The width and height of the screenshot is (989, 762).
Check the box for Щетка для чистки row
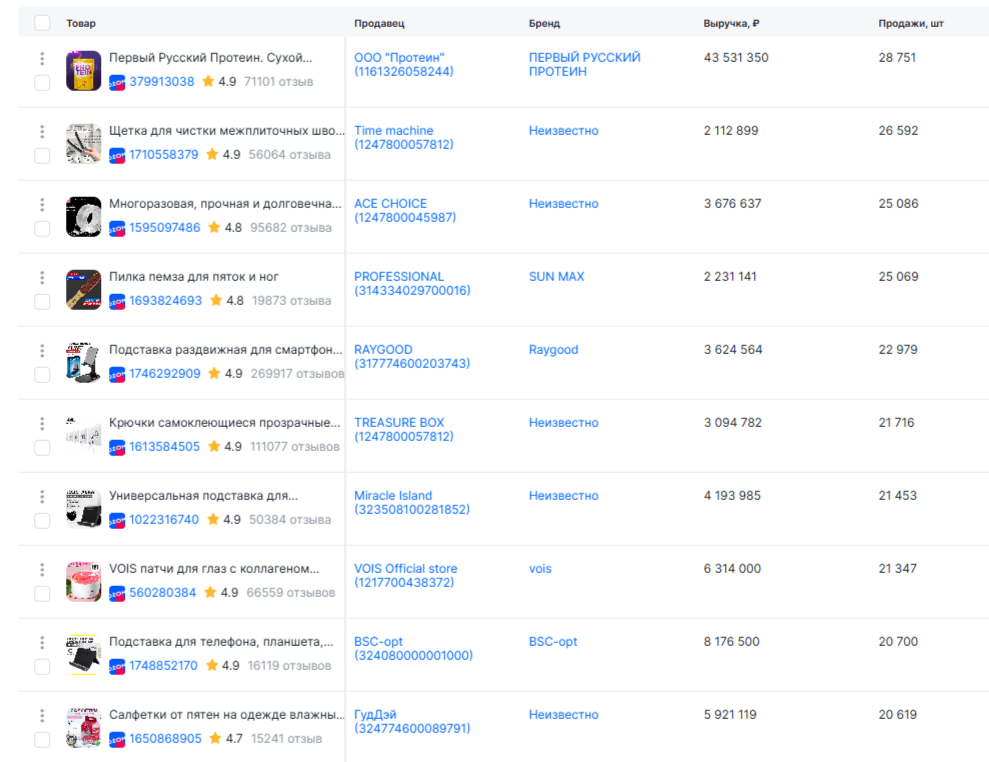42,156
